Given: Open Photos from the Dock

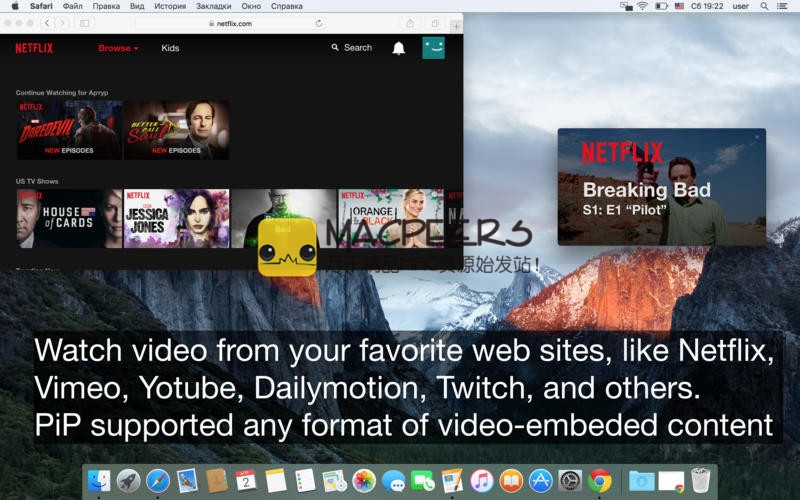Looking at the screenshot, I should coord(364,481).
